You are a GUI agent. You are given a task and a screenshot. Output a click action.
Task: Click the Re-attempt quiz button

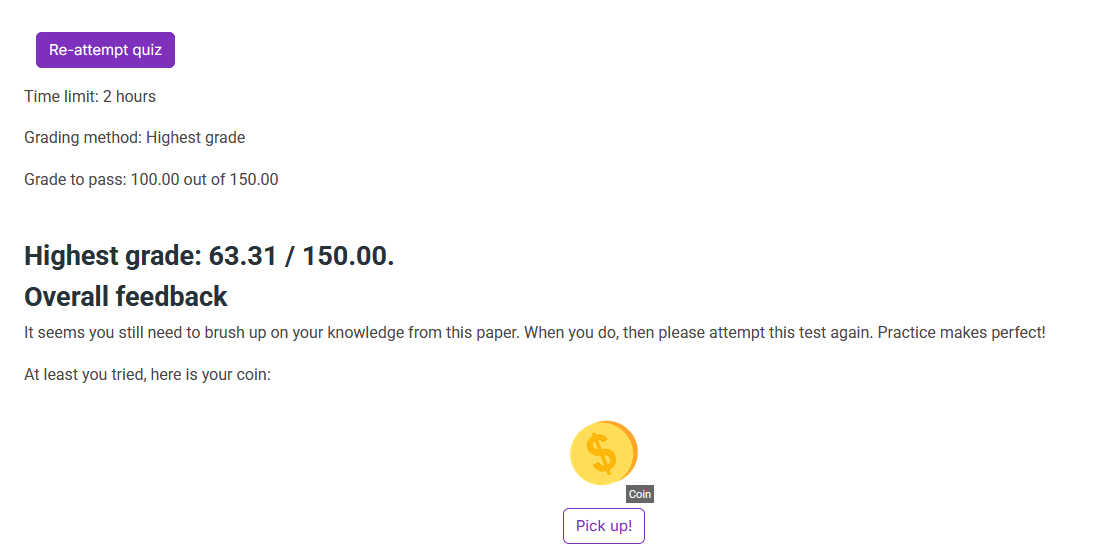(x=105, y=50)
